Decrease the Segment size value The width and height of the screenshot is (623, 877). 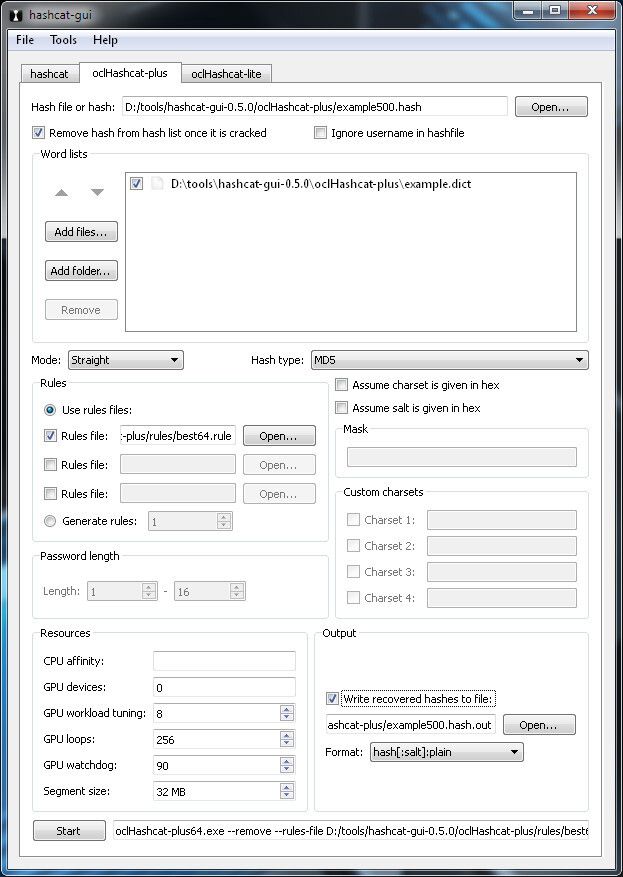(287, 796)
